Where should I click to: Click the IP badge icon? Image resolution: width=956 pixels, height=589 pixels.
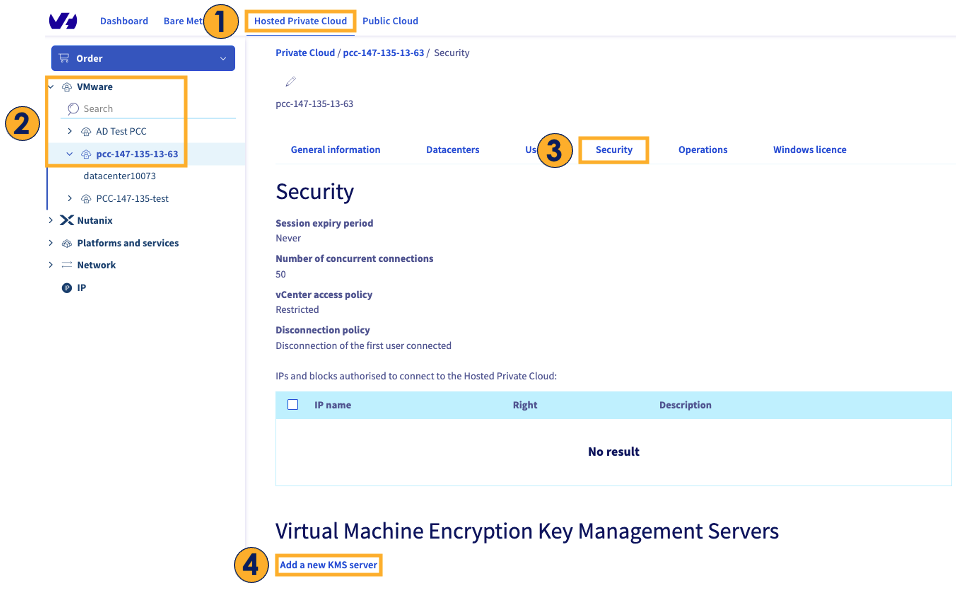67,287
